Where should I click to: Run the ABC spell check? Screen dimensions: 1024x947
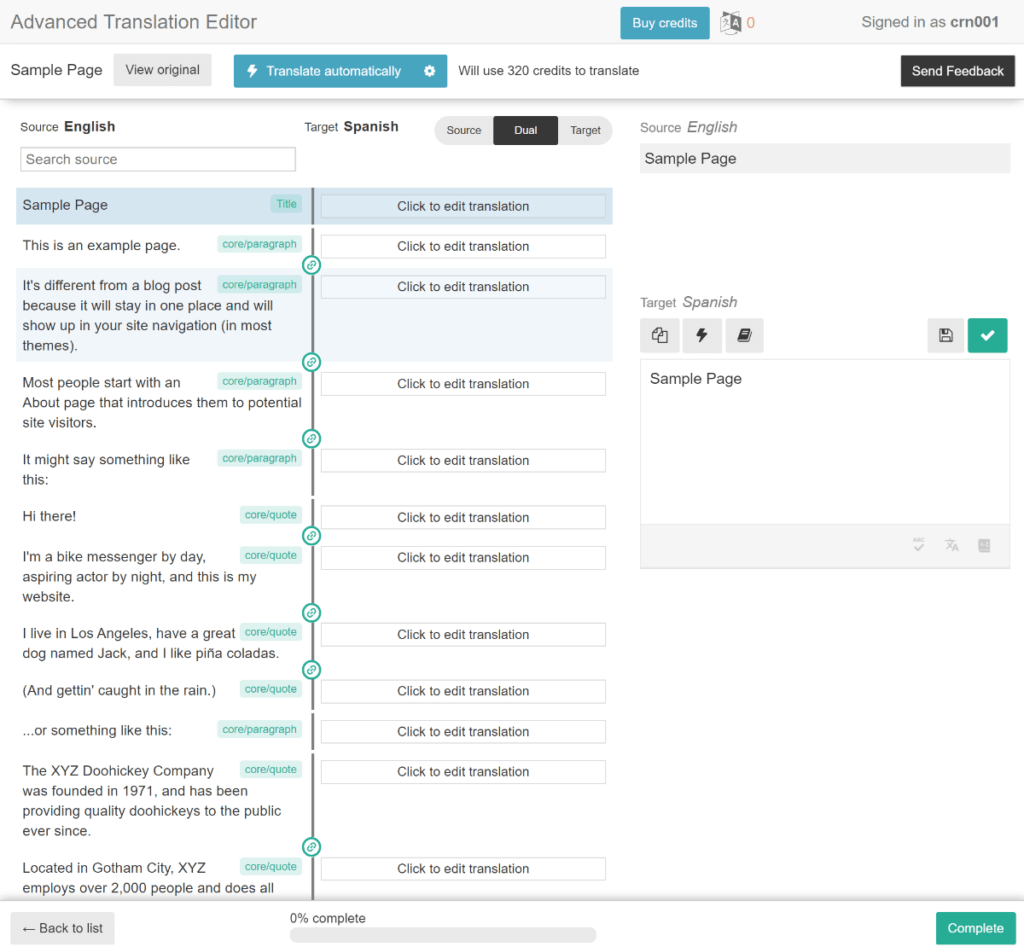pyautogui.click(x=918, y=545)
